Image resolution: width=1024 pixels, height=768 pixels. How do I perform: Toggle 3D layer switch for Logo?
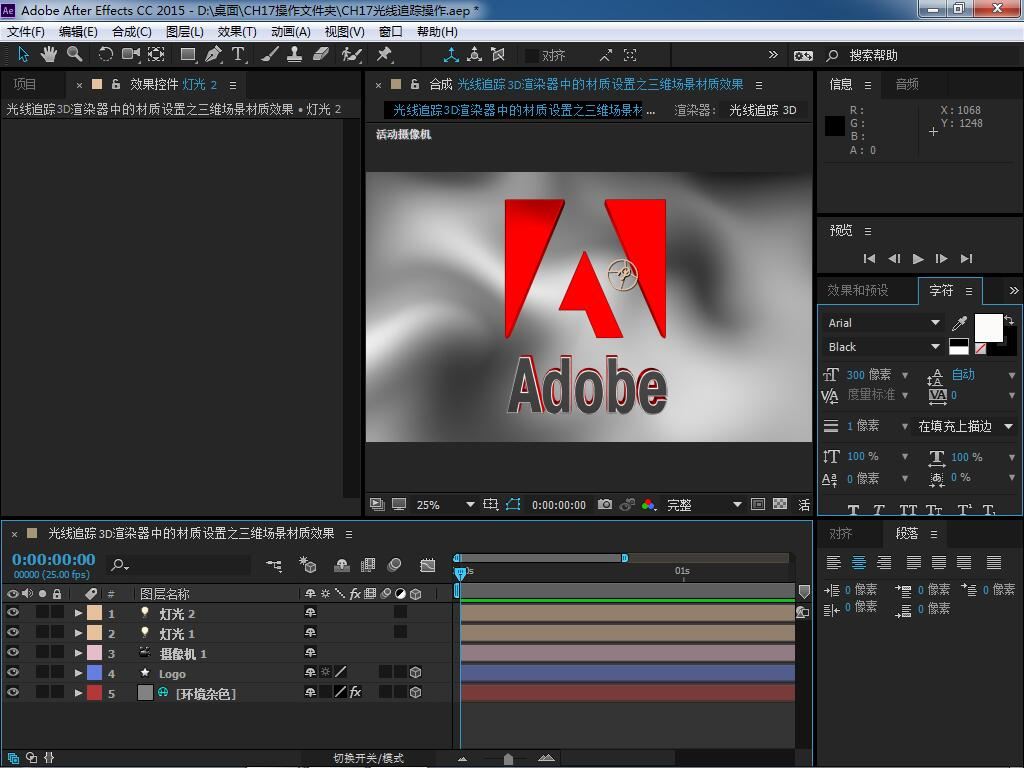click(x=415, y=672)
